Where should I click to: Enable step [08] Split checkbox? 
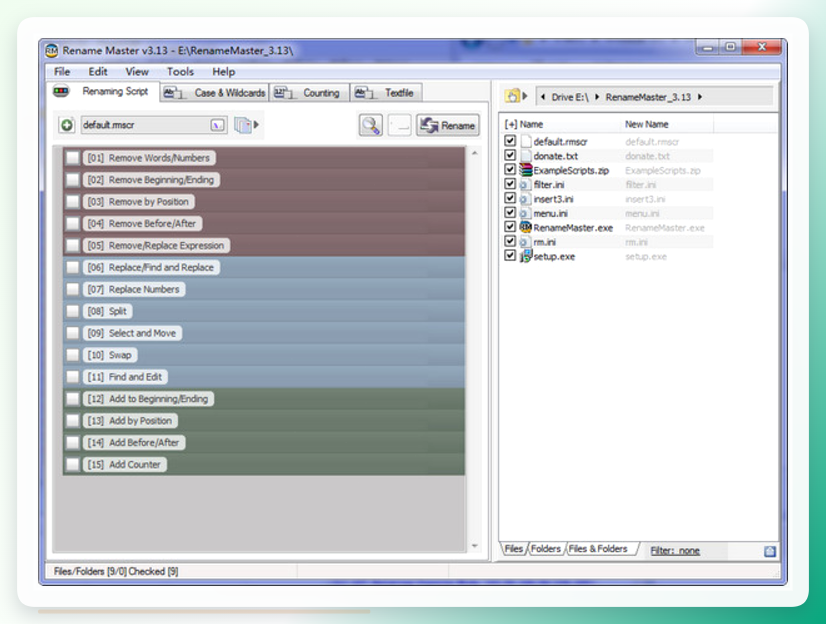pos(73,311)
